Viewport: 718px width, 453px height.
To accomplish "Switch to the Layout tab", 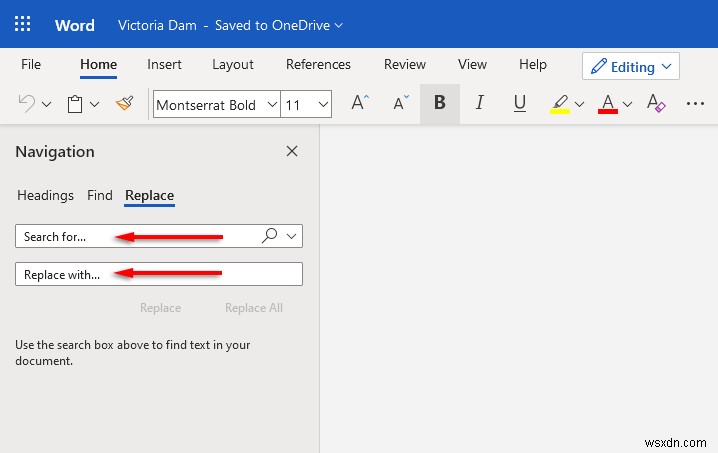I will click(233, 65).
